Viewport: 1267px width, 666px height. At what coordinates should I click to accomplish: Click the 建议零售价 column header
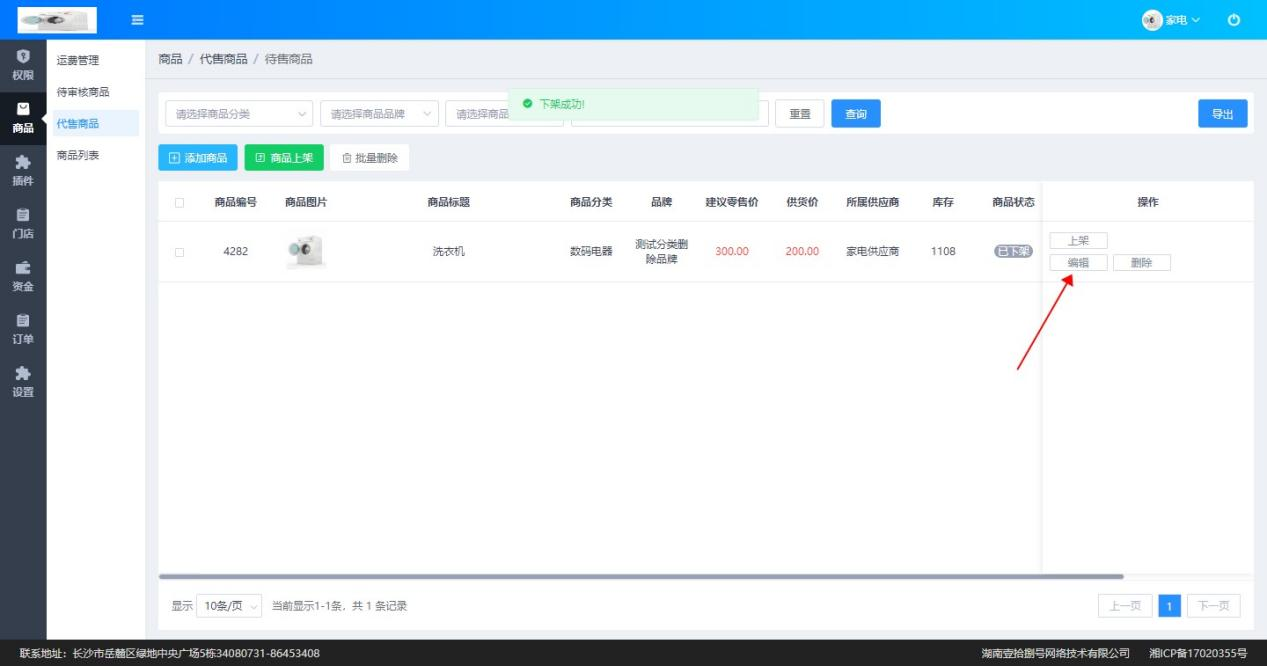click(x=731, y=202)
